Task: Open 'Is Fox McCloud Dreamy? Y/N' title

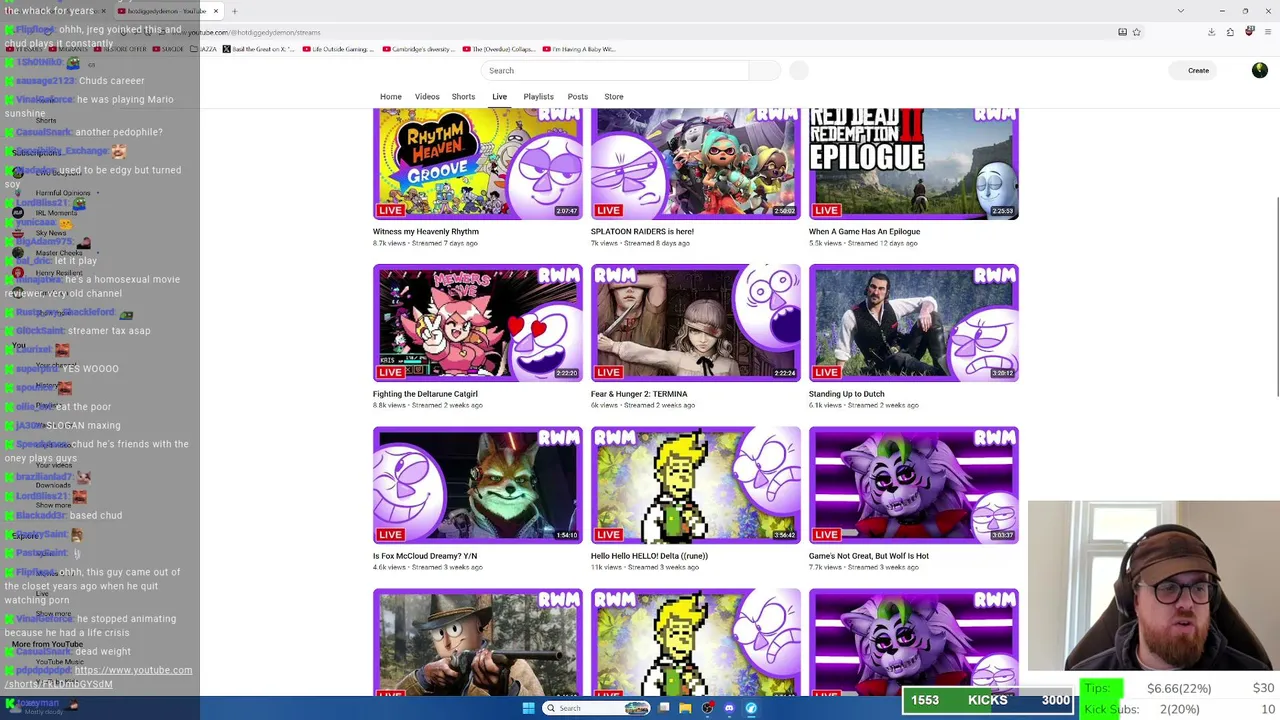Action: point(425,556)
